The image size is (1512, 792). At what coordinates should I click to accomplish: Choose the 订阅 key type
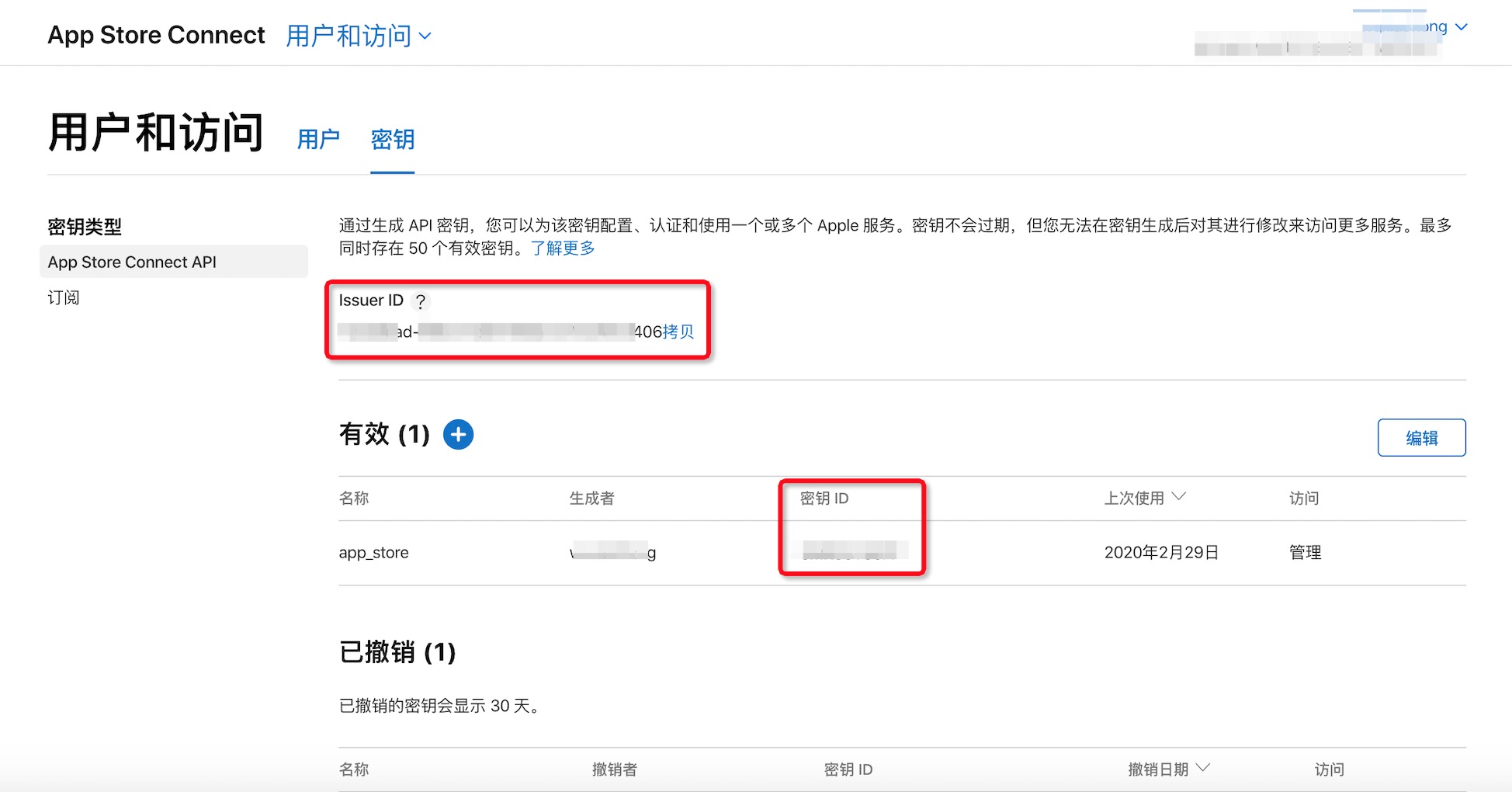point(64,298)
